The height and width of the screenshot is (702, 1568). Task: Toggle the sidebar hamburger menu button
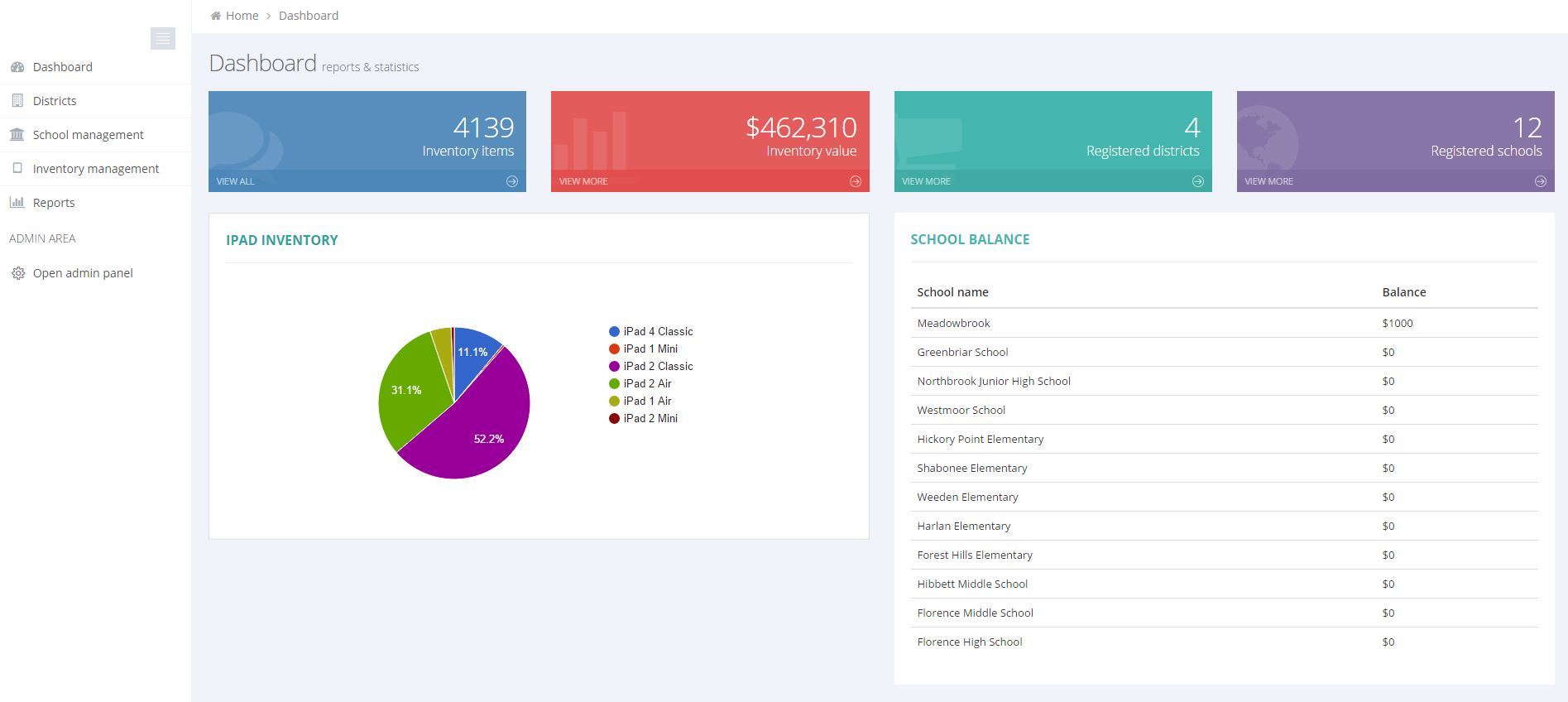pyautogui.click(x=162, y=38)
